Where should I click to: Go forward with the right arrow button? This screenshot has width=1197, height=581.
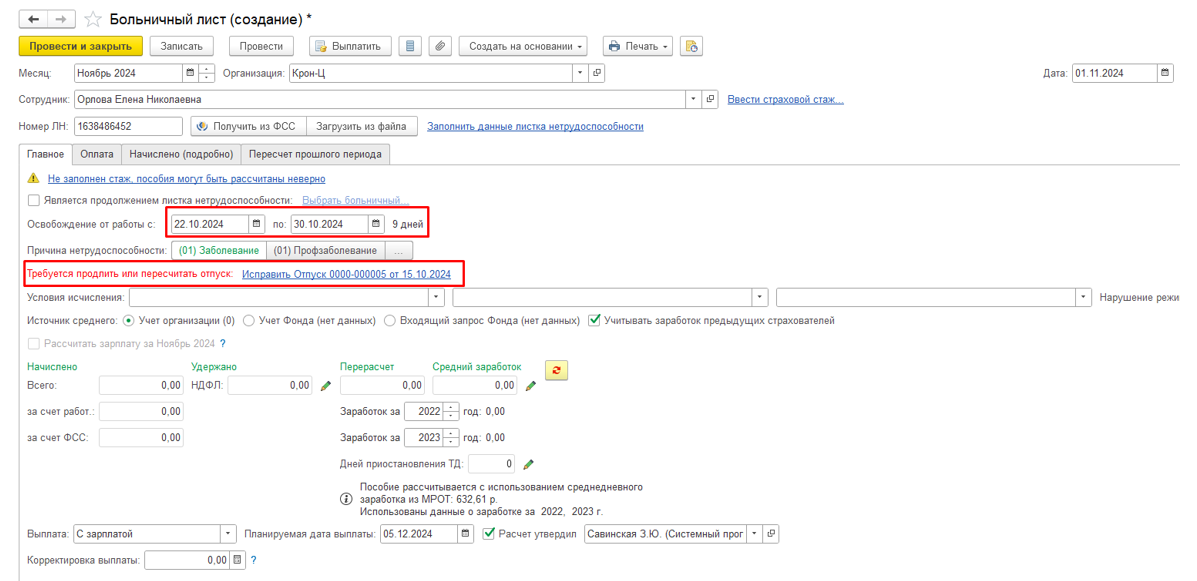click(x=62, y=18)
